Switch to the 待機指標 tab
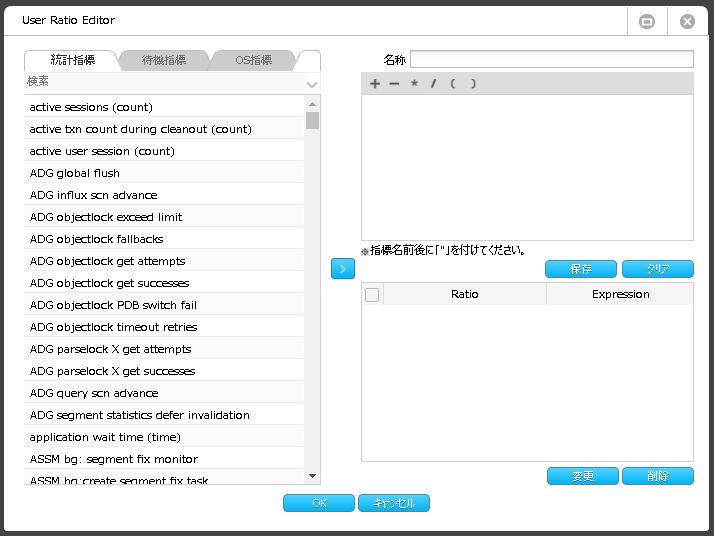 (164, 60)
